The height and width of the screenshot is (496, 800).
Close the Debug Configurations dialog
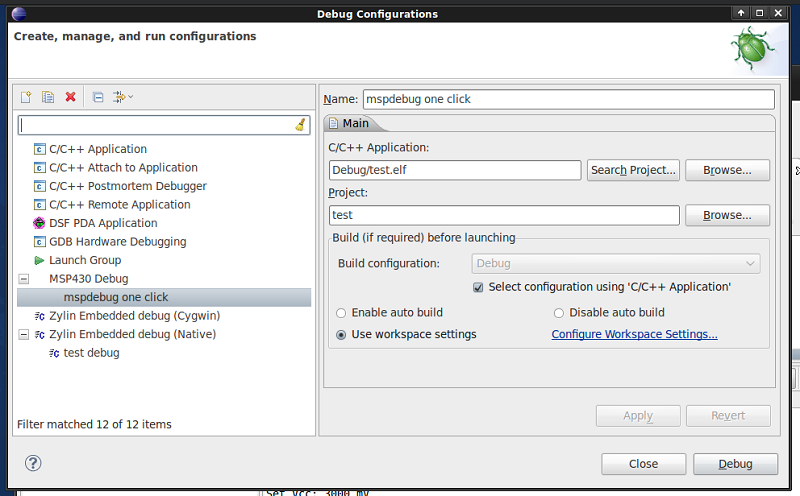coord(643,464)
